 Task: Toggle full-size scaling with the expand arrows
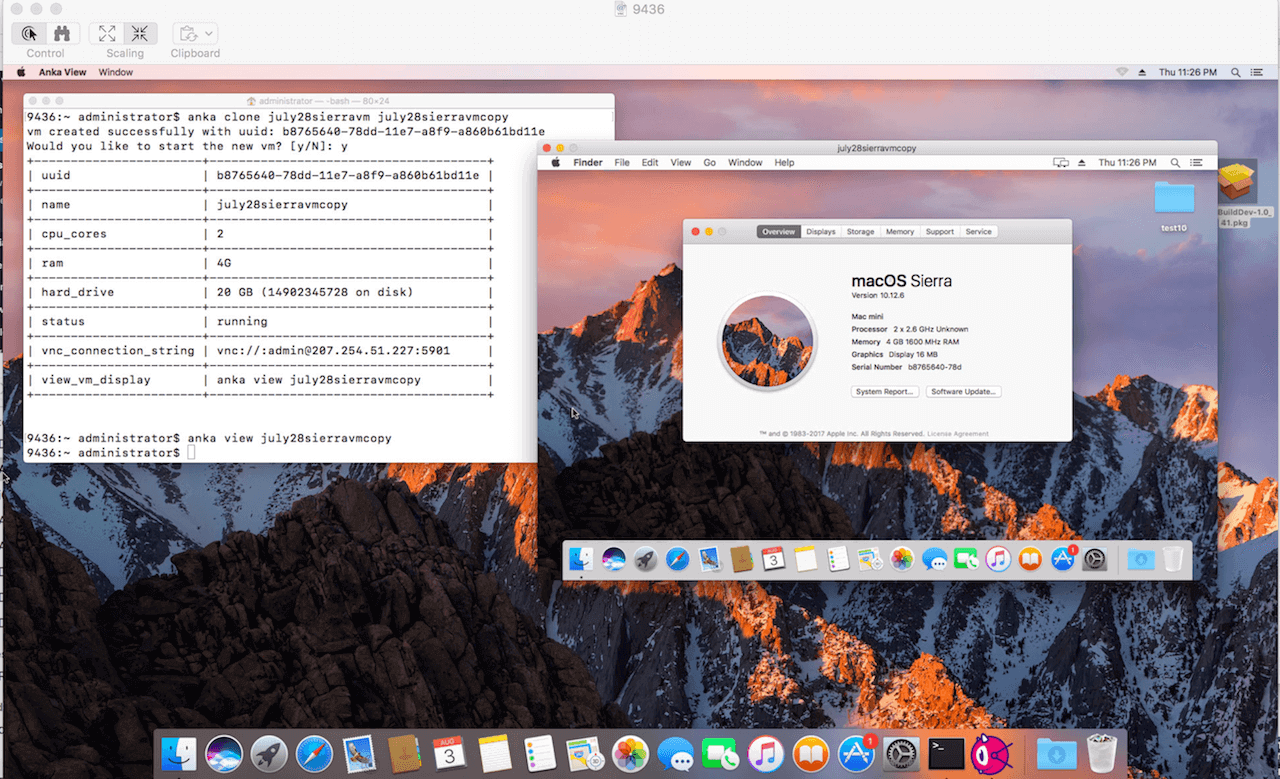(x=107, y=33)
